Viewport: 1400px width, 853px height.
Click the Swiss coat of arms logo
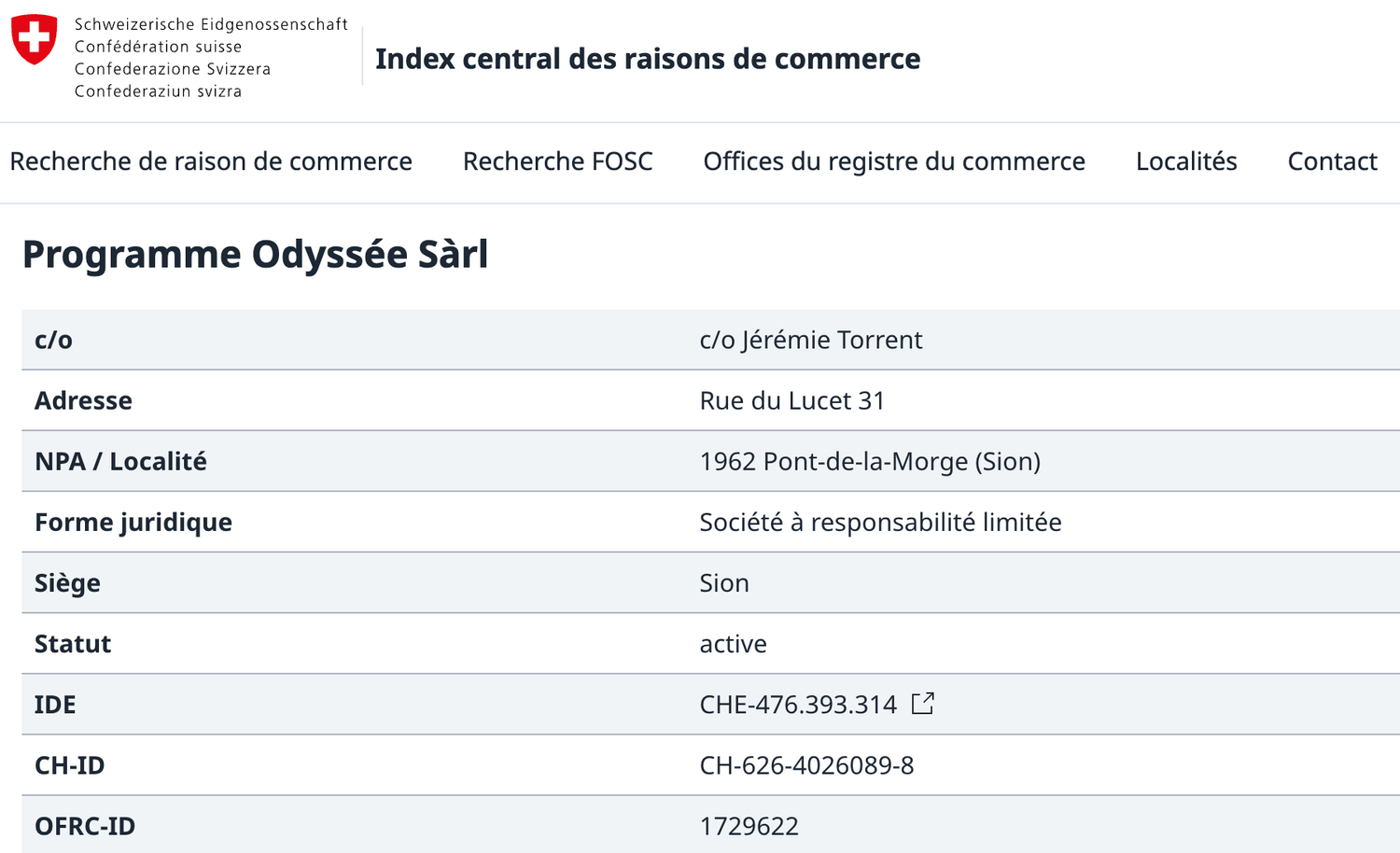point(35,39)
